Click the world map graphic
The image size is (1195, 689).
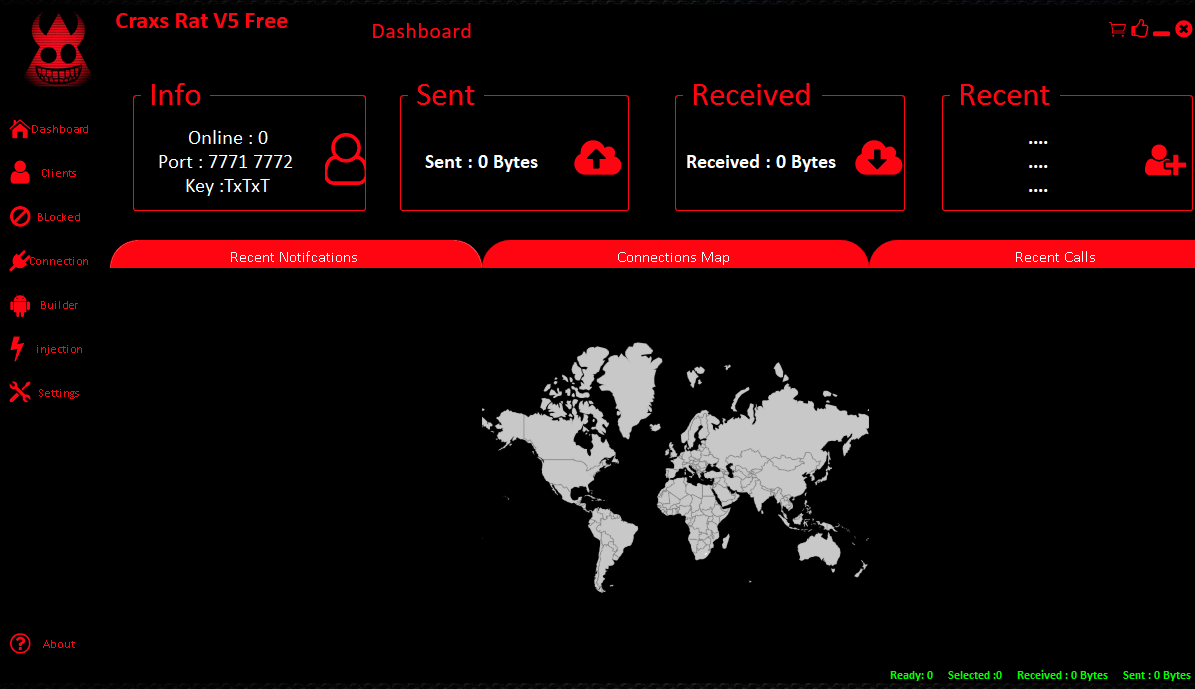tap(675, 467)
